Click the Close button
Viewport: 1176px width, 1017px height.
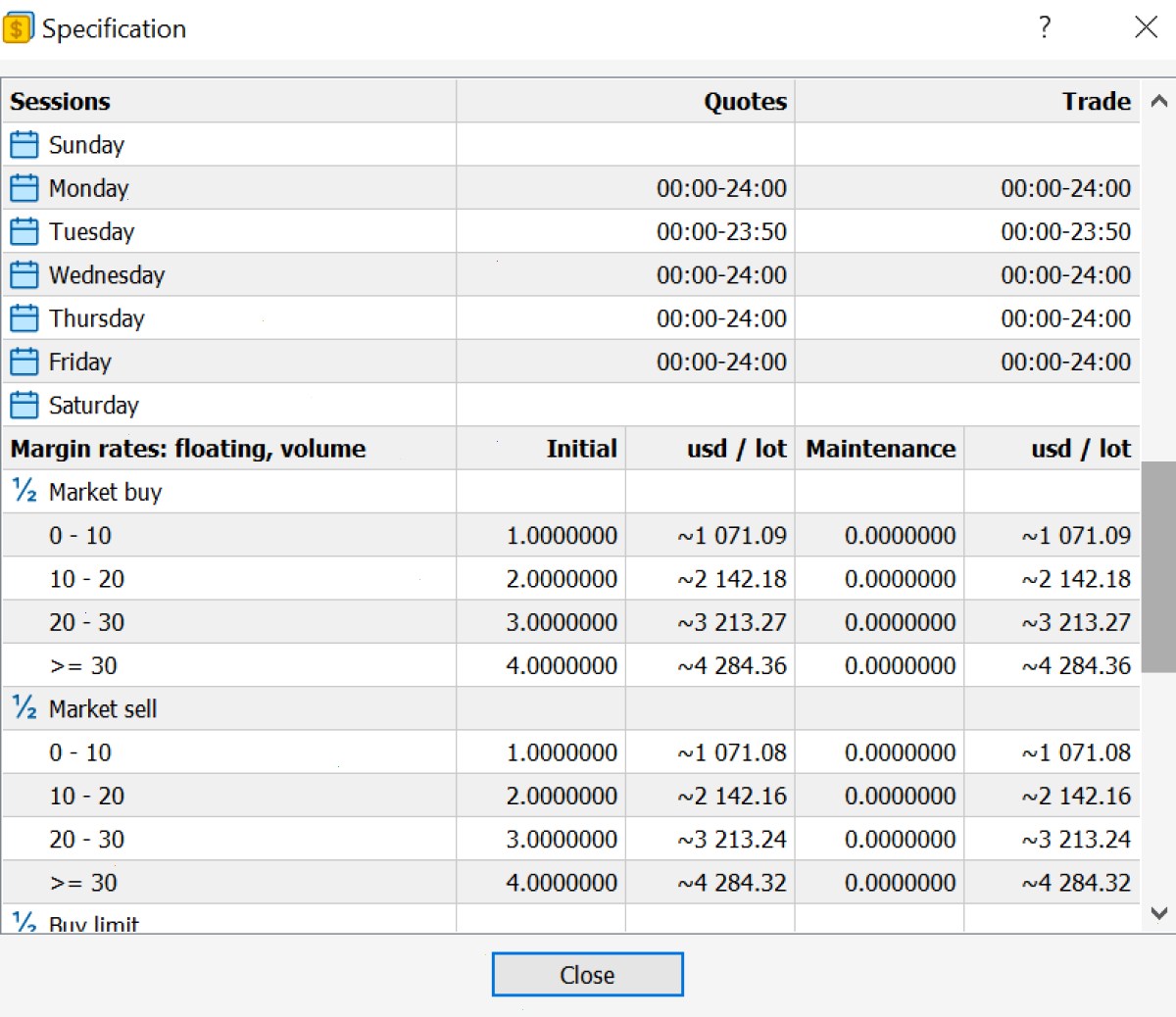point(587,975)
